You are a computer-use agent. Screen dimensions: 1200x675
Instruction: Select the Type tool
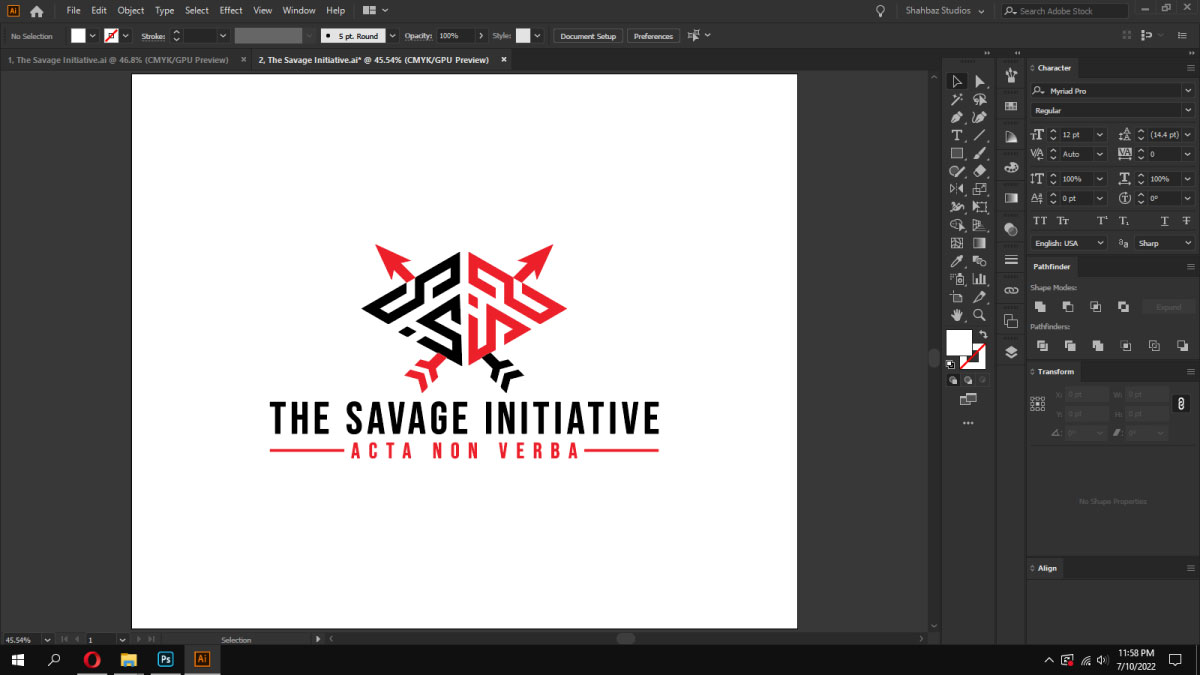[x=956, y=135]
